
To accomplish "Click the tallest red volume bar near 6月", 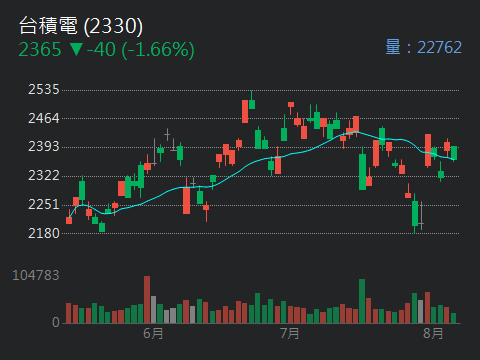I will click(147, 299).
